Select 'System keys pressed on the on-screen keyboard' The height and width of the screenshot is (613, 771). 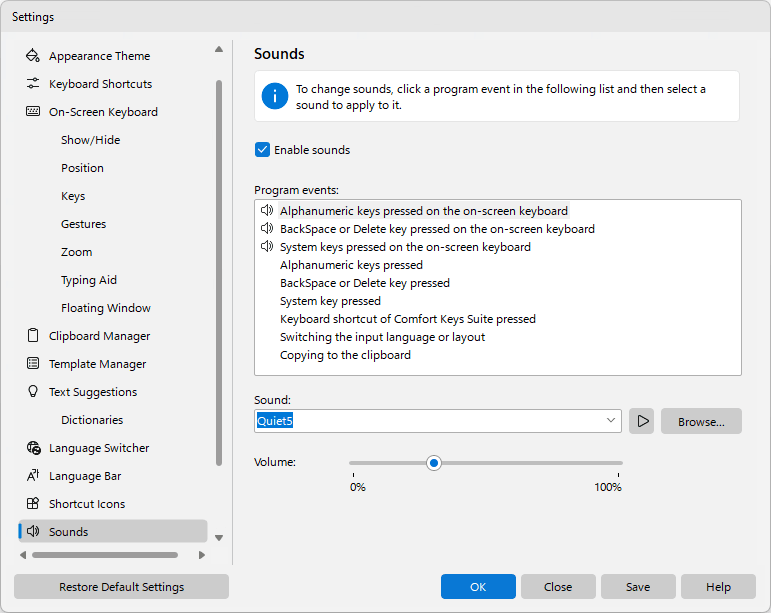click(x=405, y=247)
